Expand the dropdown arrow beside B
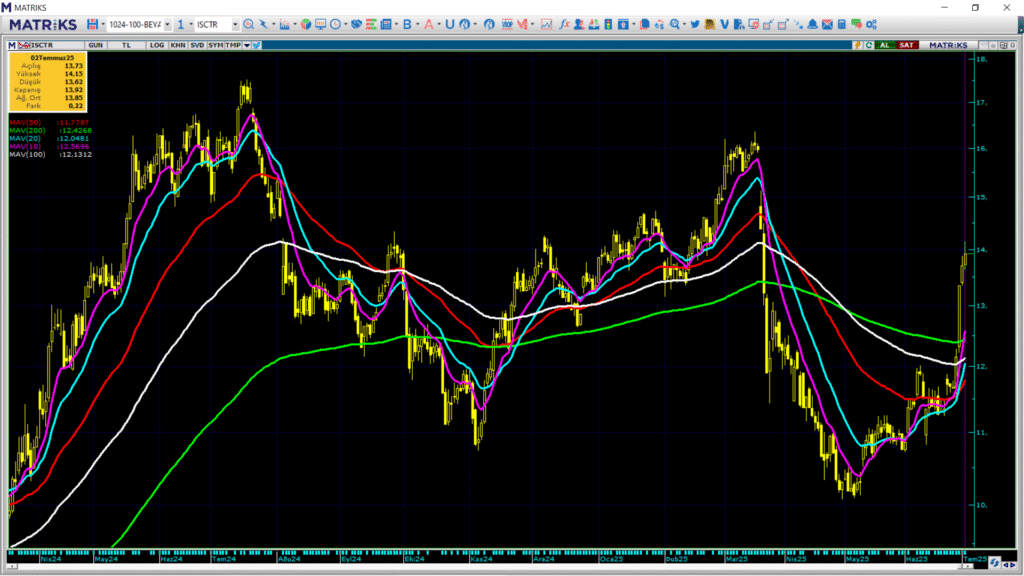 [x=418, y=24]
